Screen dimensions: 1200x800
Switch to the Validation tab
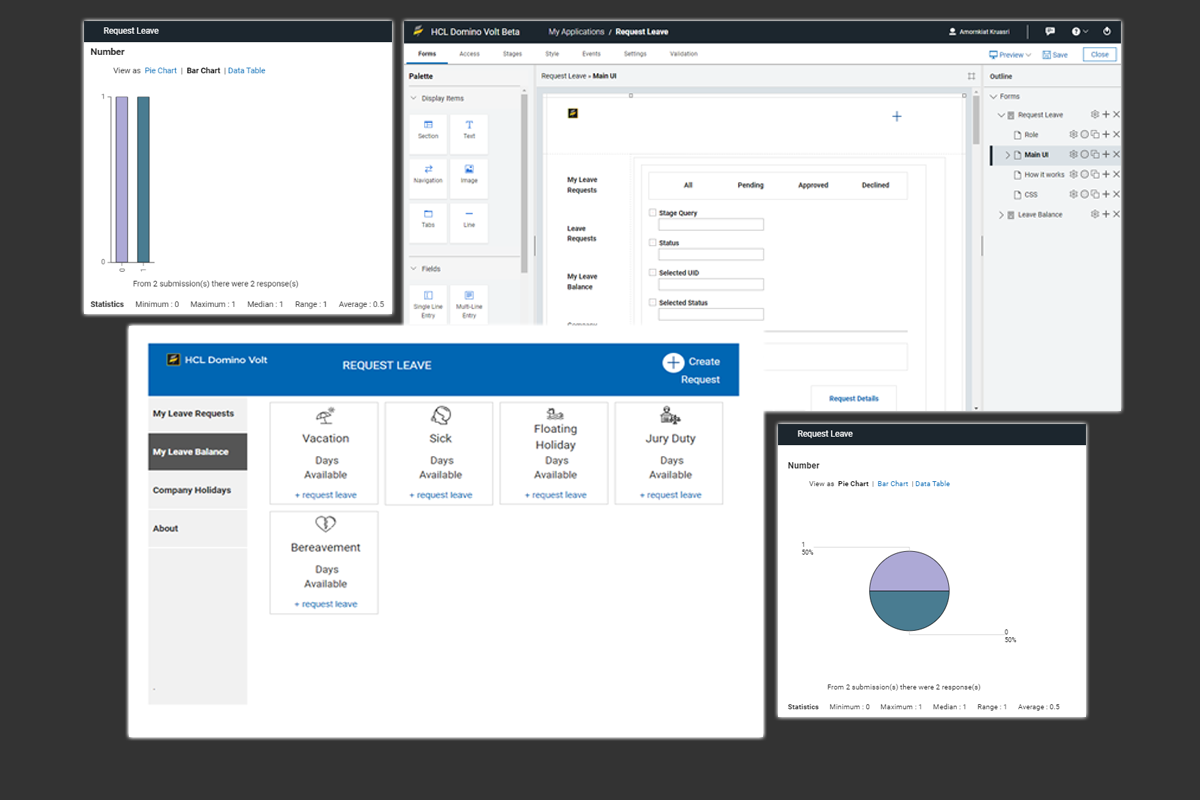[x=683, y=54]
